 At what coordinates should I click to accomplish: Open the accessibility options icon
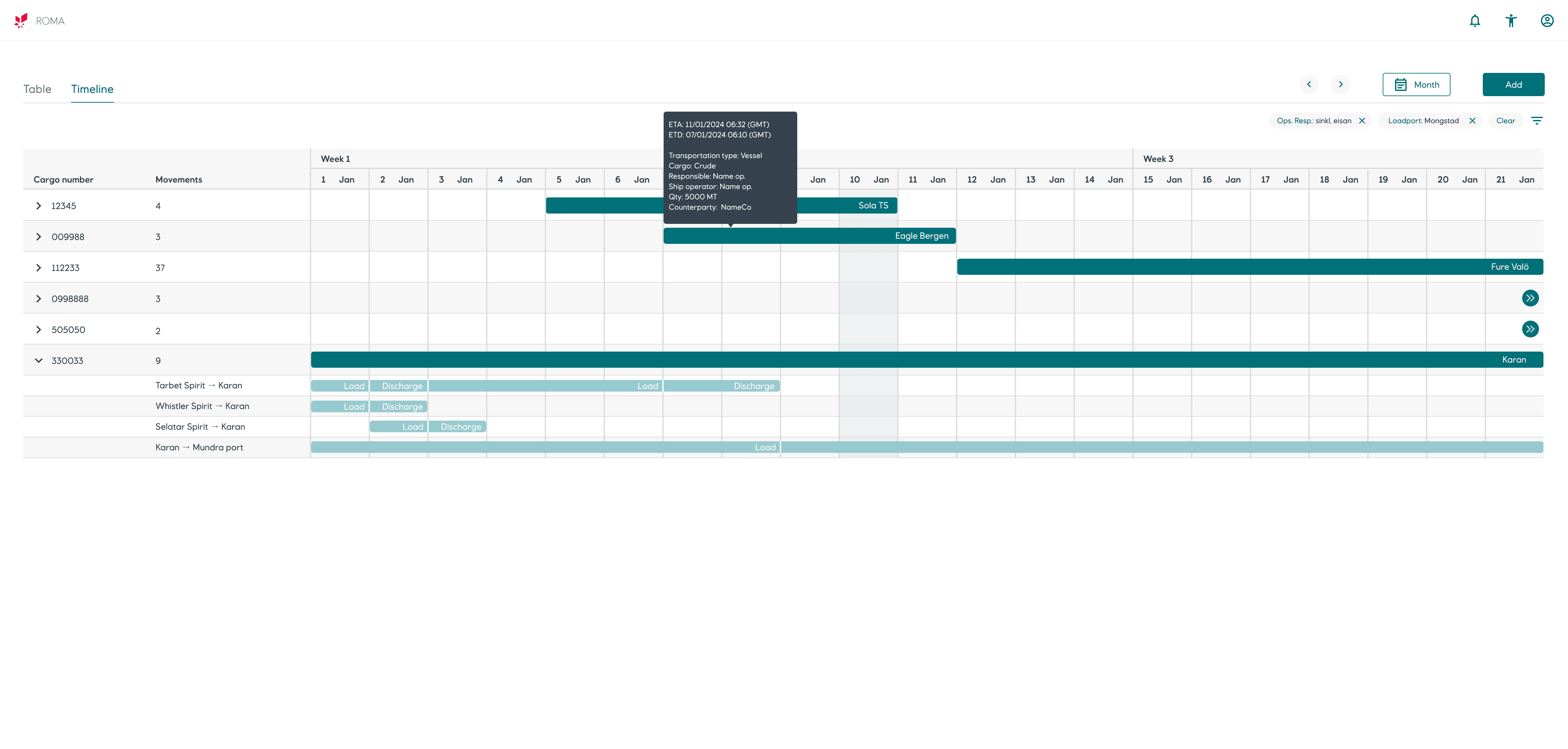[x=1511, y=21]
